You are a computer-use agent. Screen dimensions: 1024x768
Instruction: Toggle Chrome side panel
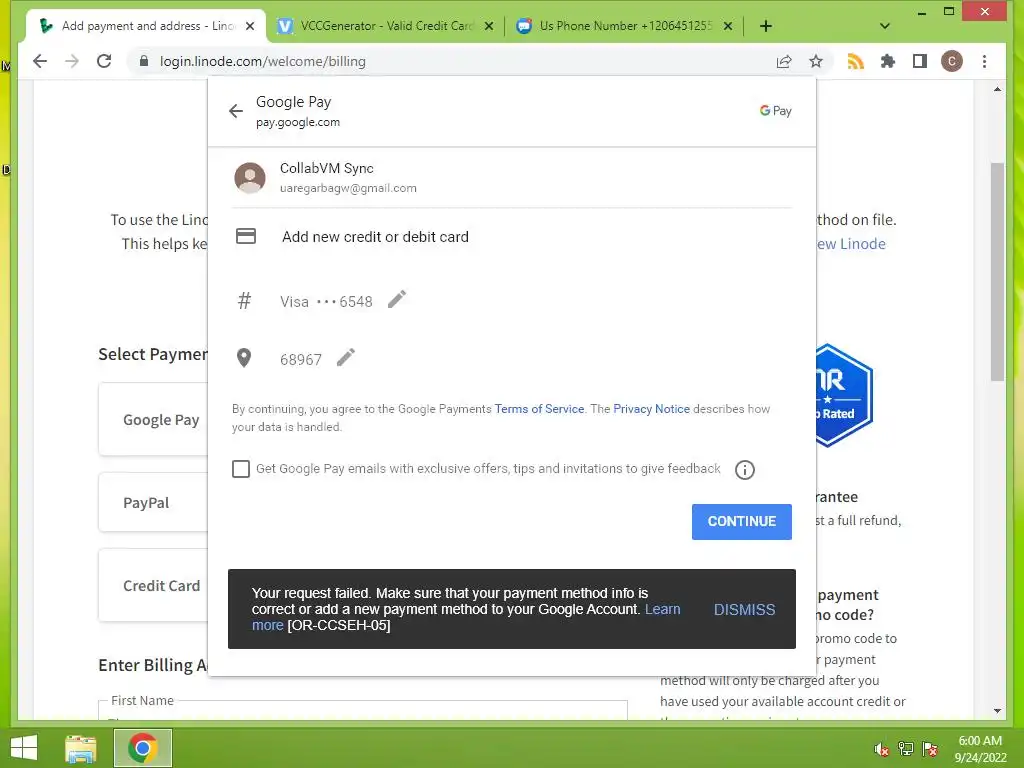click(x=920, y=61)
